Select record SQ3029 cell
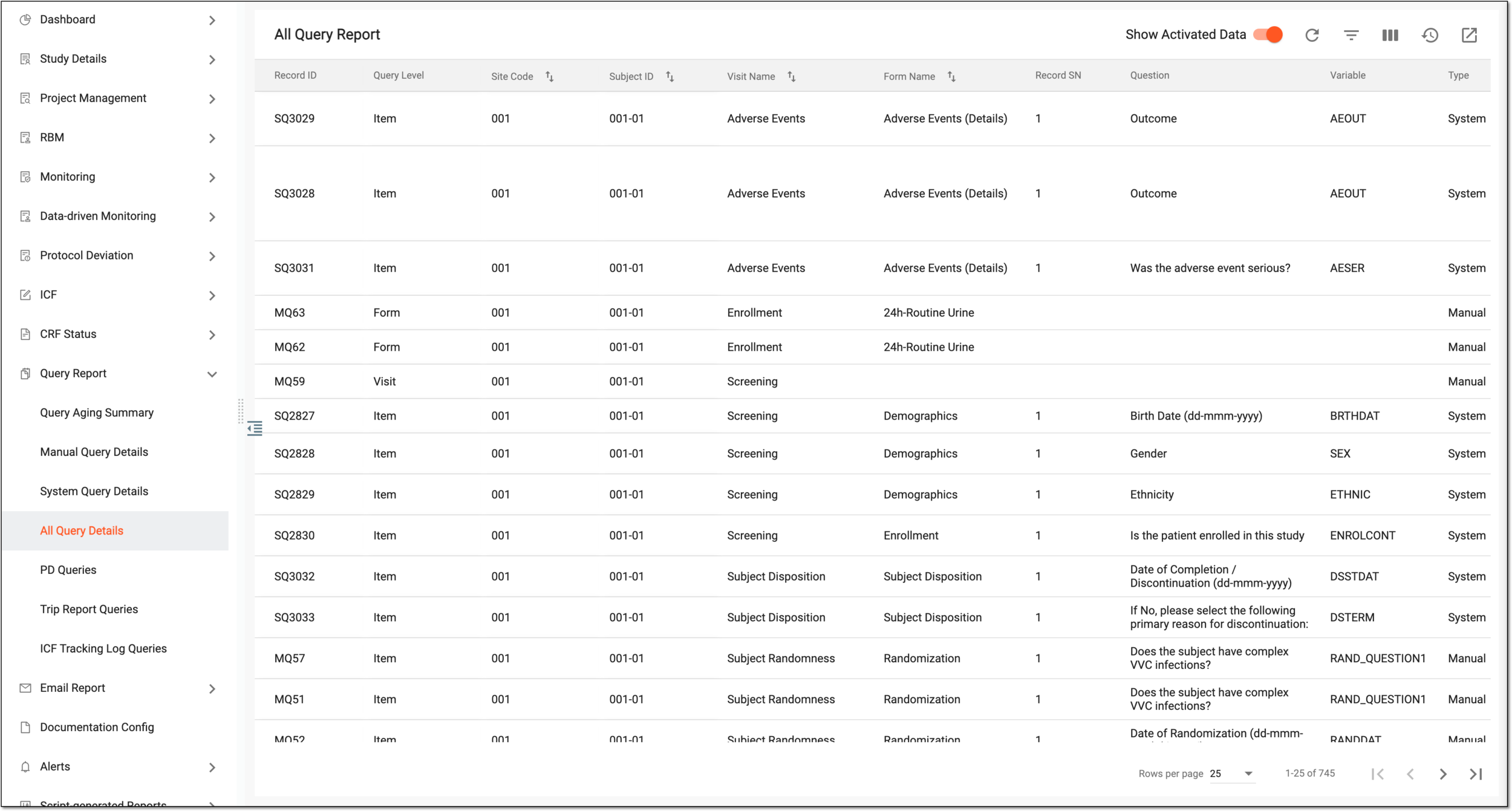This screenshot has width=1512, height=811. 295,119
